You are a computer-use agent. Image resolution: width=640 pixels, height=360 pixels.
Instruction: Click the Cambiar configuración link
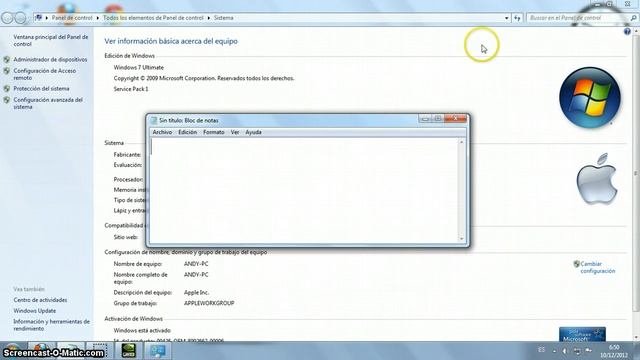598,267
